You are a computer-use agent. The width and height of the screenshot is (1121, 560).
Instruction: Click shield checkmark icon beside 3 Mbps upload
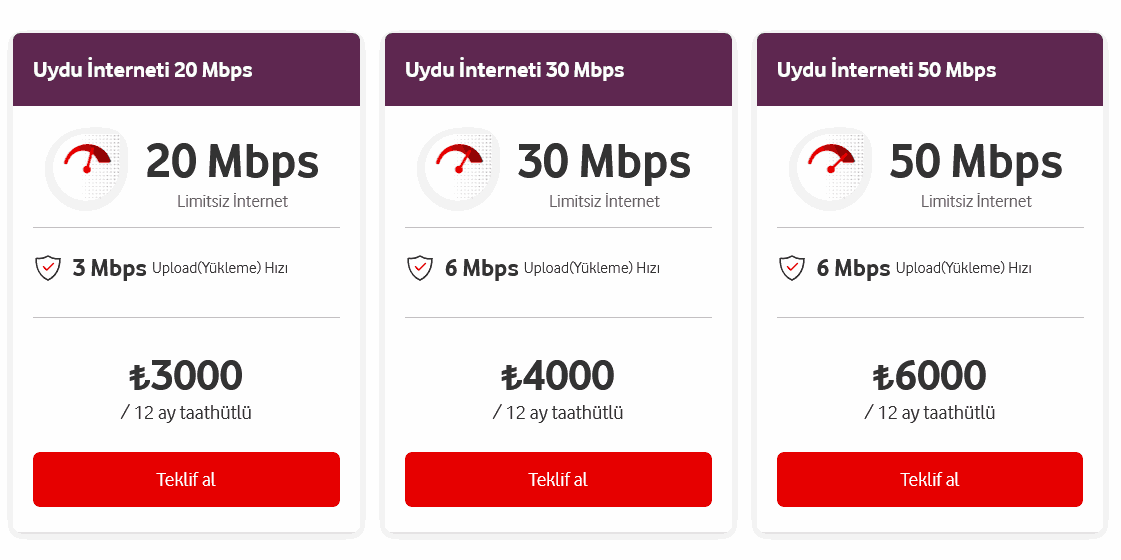coord(48,268)
